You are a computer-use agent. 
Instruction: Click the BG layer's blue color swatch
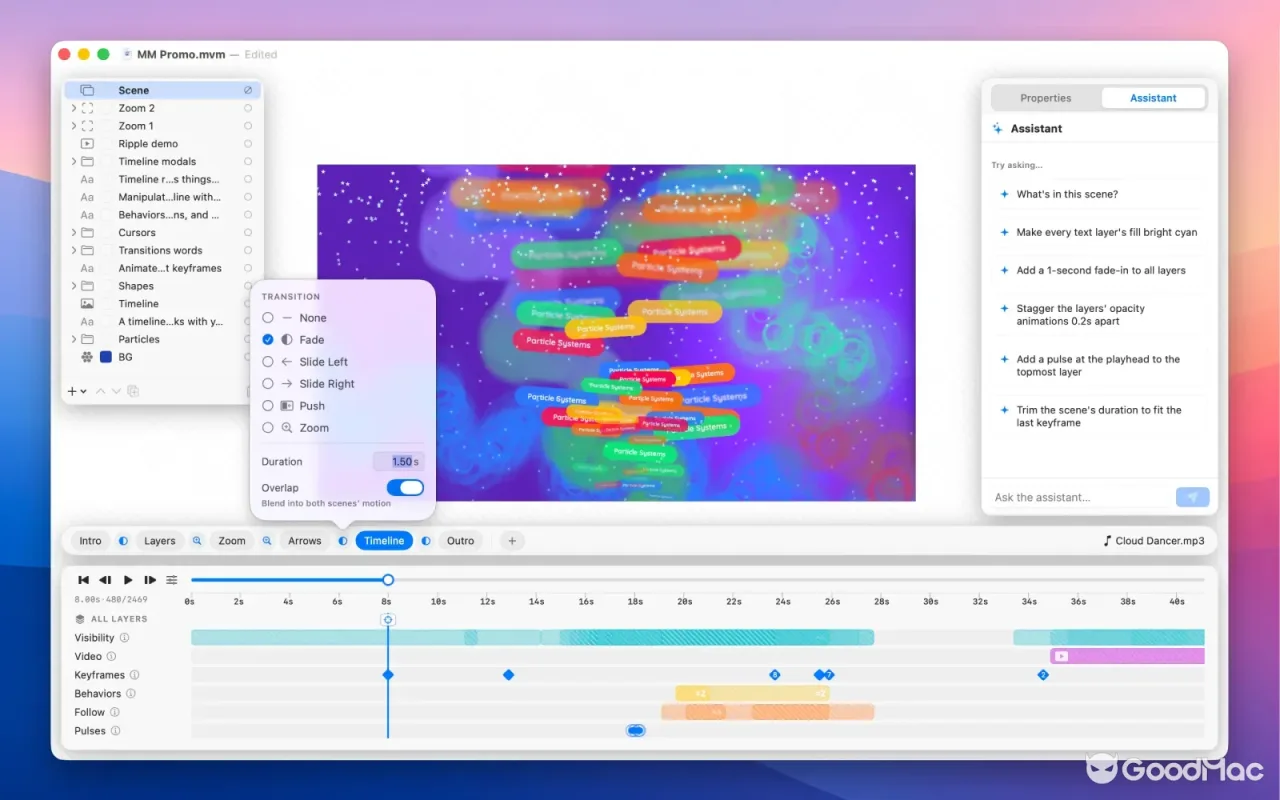pos(106,357)
